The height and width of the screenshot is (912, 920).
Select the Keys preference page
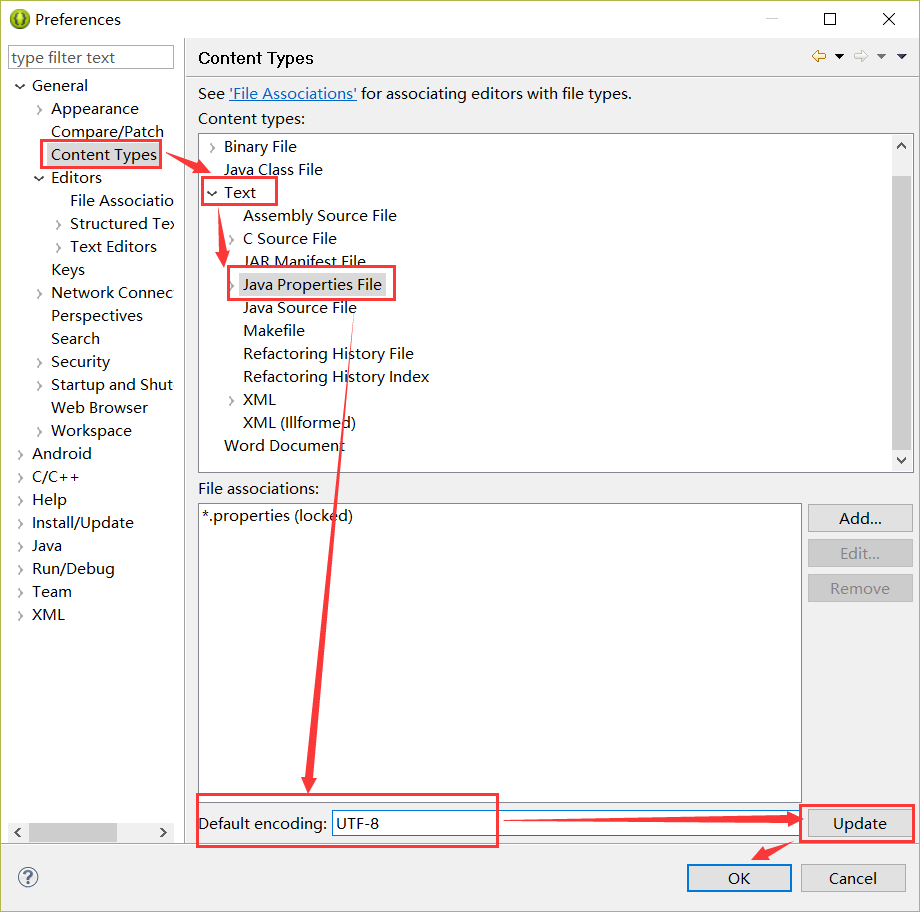pyautogui.click(x=68, y=269)
